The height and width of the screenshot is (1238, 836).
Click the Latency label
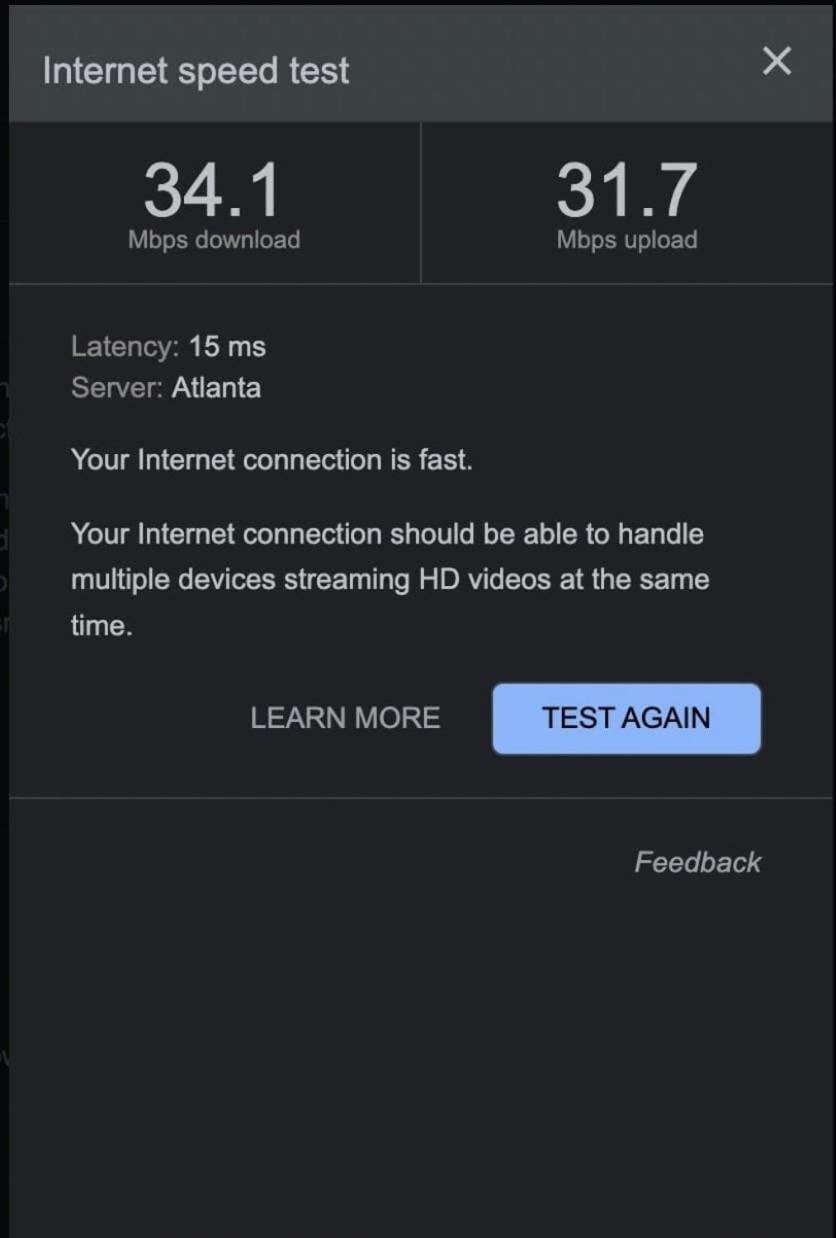pos(125,347)
